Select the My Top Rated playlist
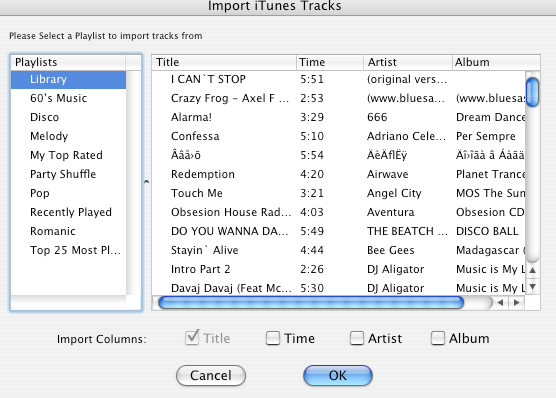 68,155
